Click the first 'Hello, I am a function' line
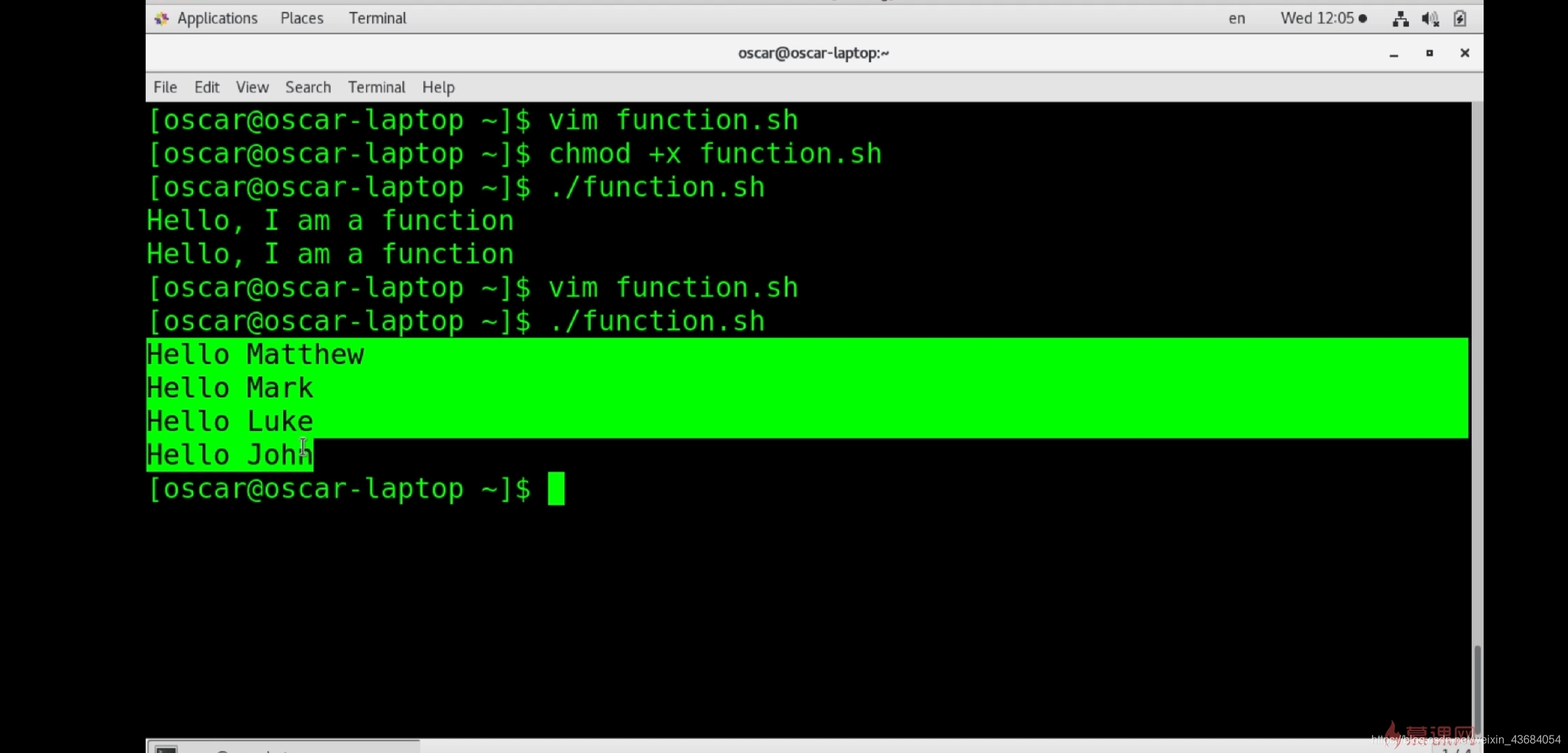 point(330,221)
